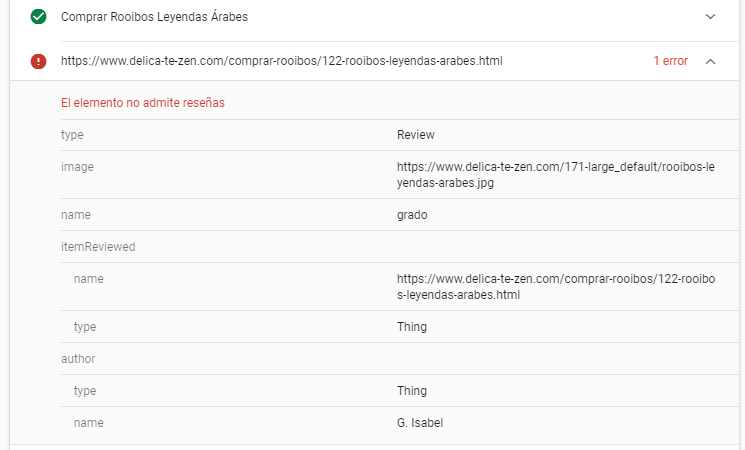Click the Thing value under author
The image size is (745, 450).
coord(411,390)
